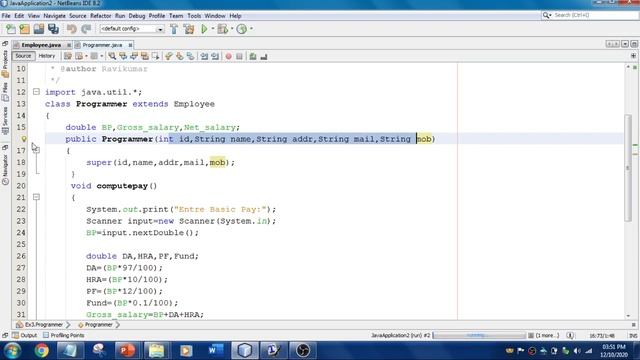Switch to the Employee.java tab
The height and width of the screenshot is (360, 640).
41,45
